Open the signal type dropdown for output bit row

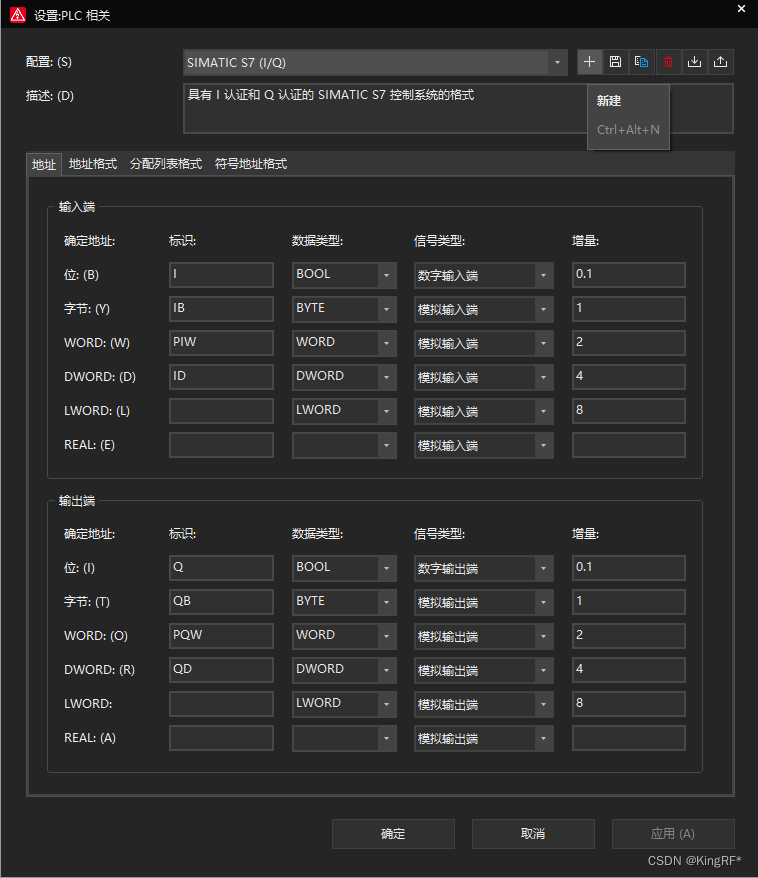[x=543, y=569]
